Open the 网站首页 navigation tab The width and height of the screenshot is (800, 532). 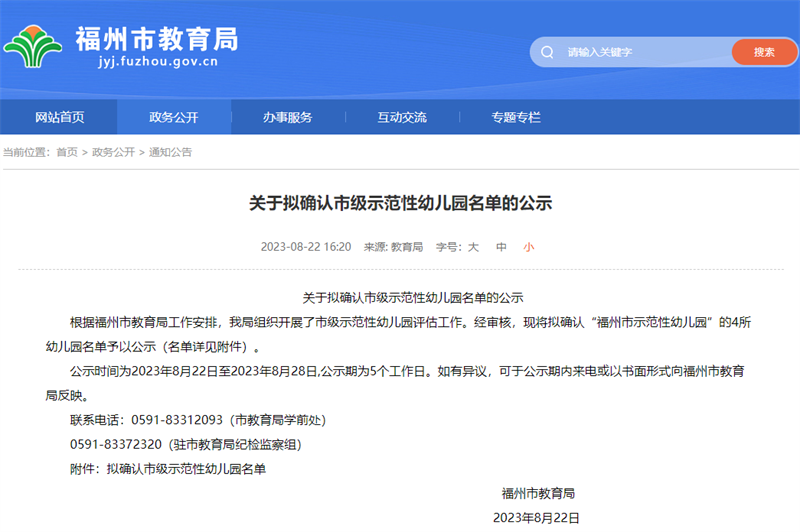click(59, 117)
